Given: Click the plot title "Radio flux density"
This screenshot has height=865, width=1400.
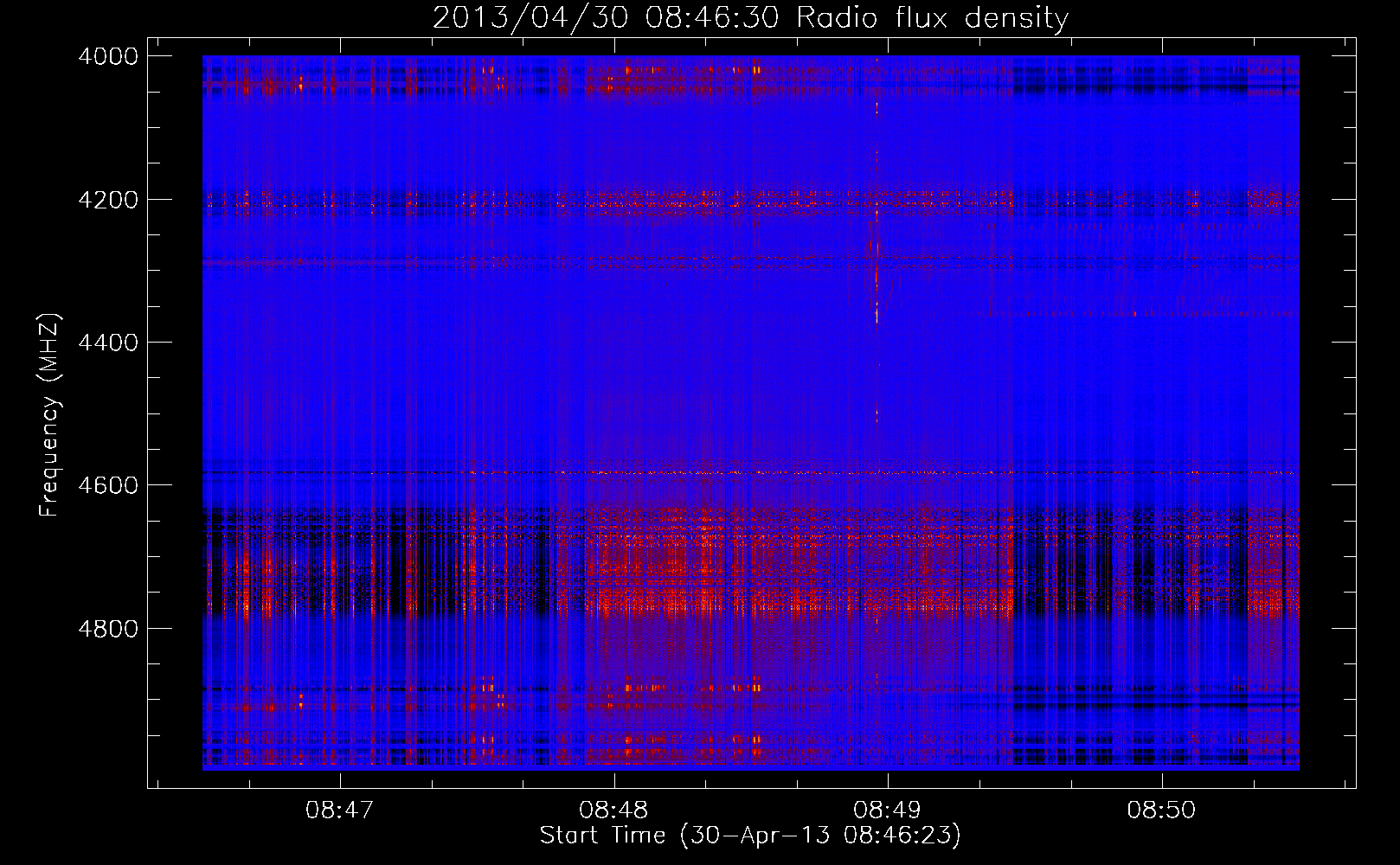Looking at the screenshot, I should coord(932,18).
